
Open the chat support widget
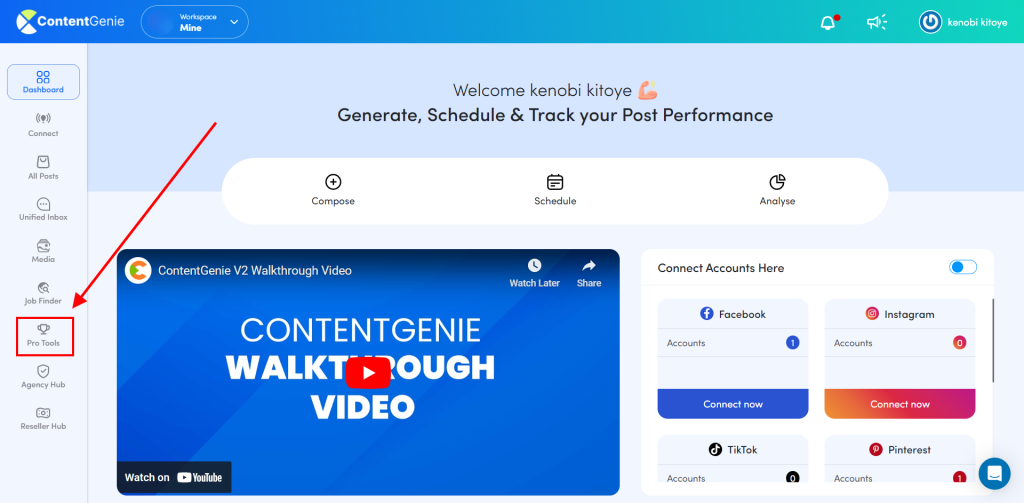[995, 473]
